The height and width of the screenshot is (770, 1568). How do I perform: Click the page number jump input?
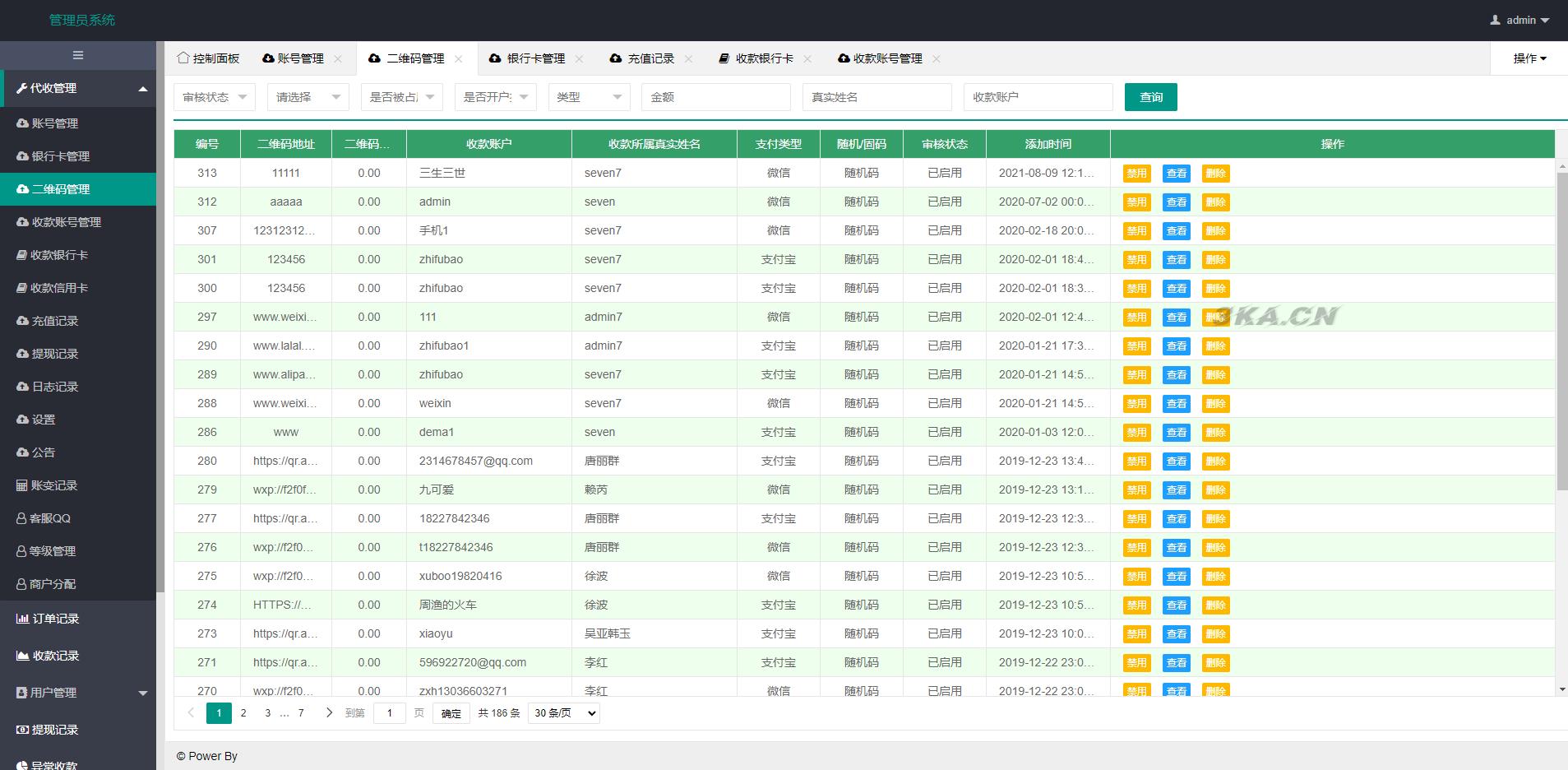tap(390, 713)
